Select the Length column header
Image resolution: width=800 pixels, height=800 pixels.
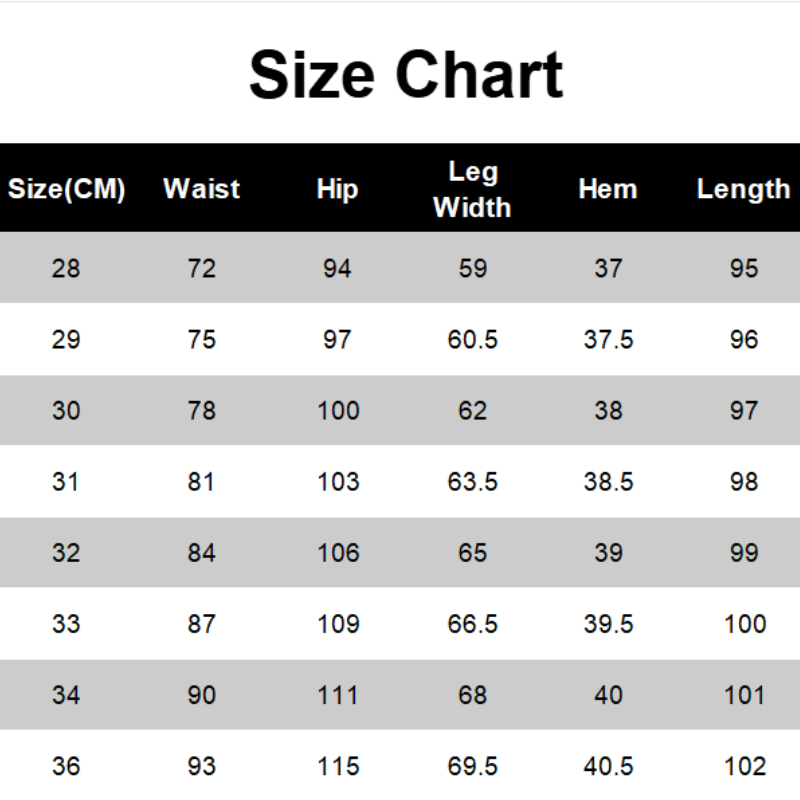(x=743, y=189)
